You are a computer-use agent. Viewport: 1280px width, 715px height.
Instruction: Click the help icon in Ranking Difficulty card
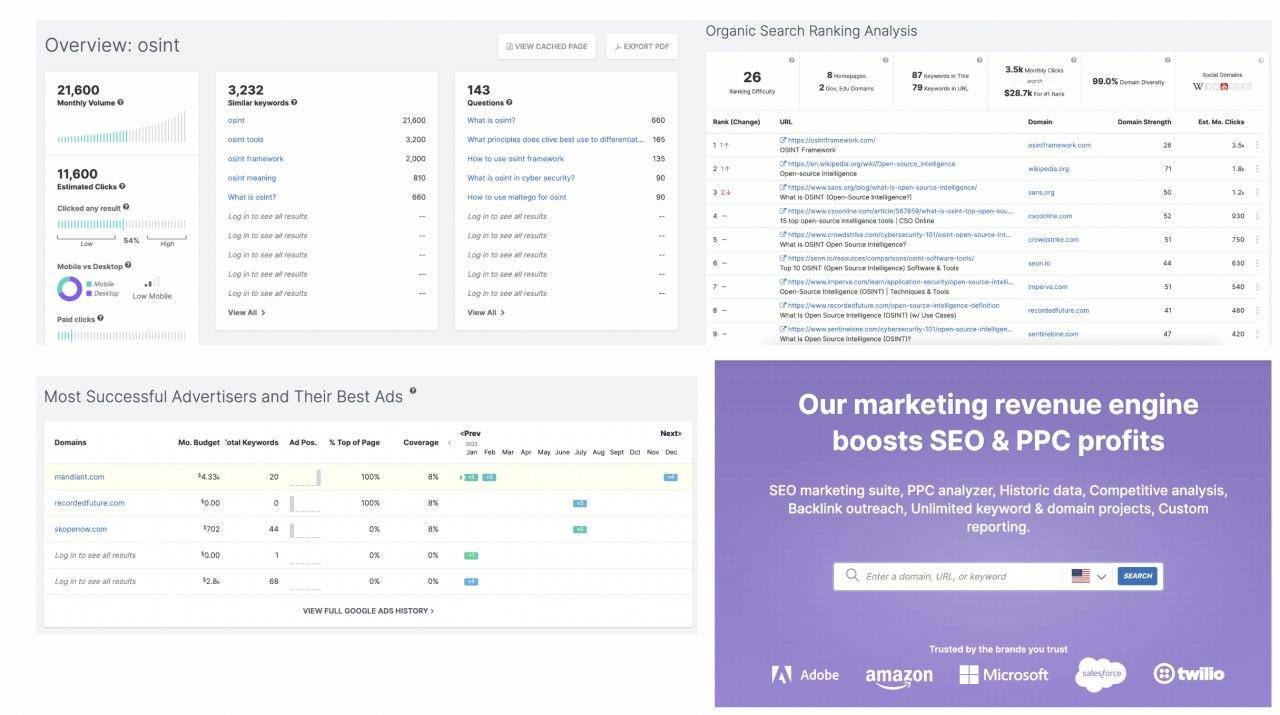[792, 61]
